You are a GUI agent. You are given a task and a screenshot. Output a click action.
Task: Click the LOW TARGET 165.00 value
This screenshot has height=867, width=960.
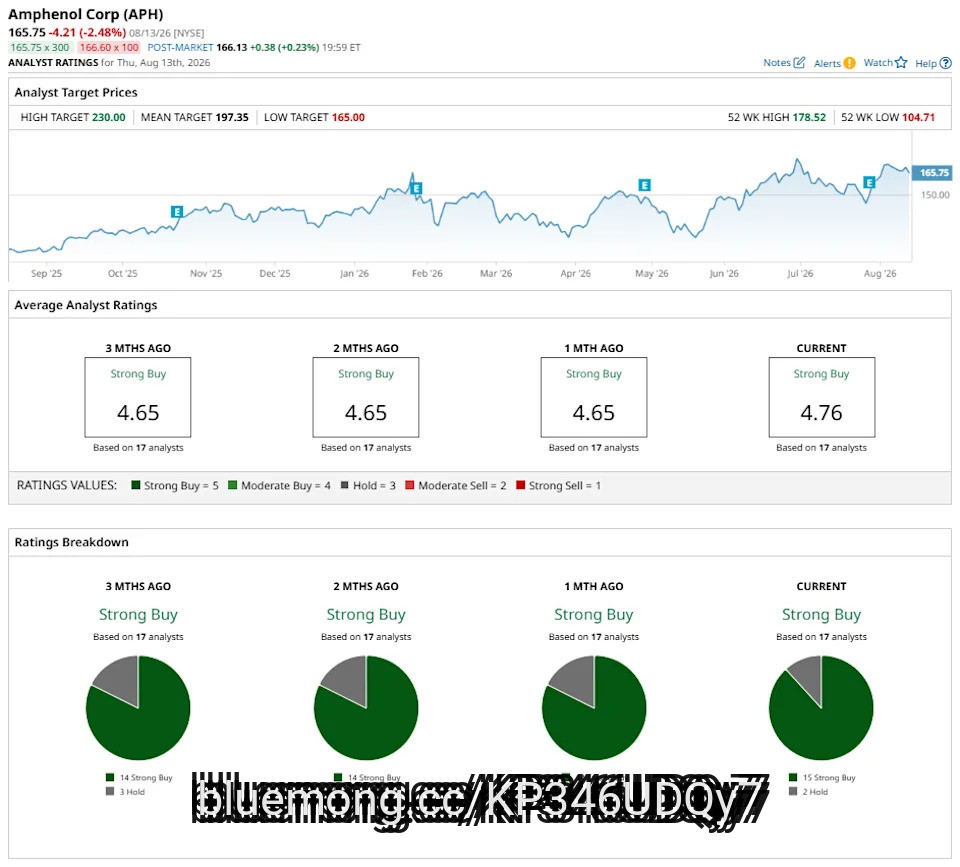pos(348,117)
